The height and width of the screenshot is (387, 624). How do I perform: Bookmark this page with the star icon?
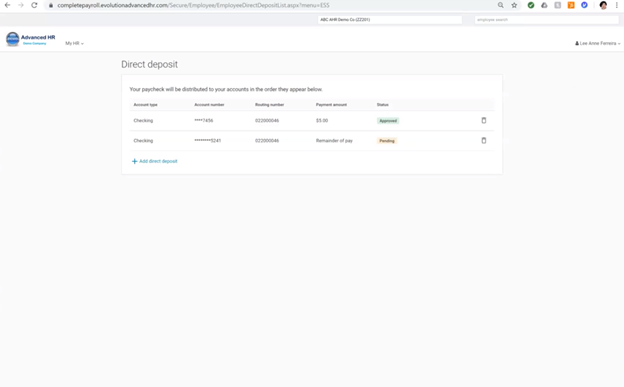point(514,5)
